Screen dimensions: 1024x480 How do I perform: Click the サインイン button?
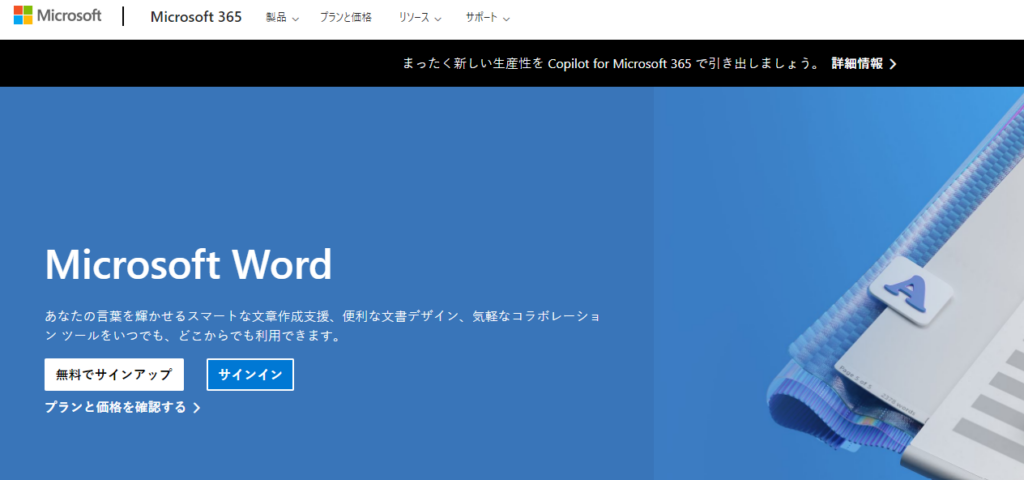click(250, 375)
